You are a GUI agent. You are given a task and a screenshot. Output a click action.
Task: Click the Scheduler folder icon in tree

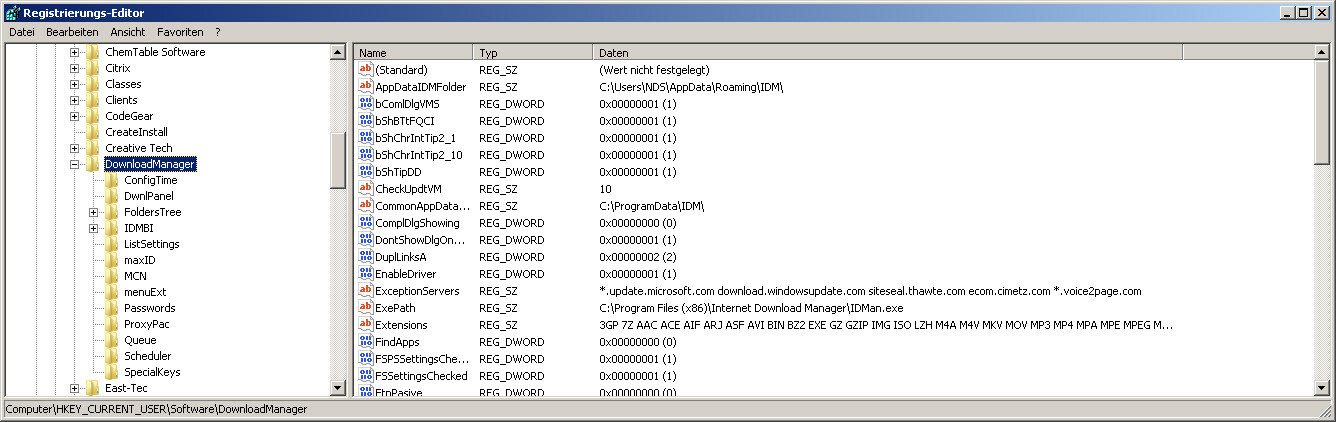112,356
